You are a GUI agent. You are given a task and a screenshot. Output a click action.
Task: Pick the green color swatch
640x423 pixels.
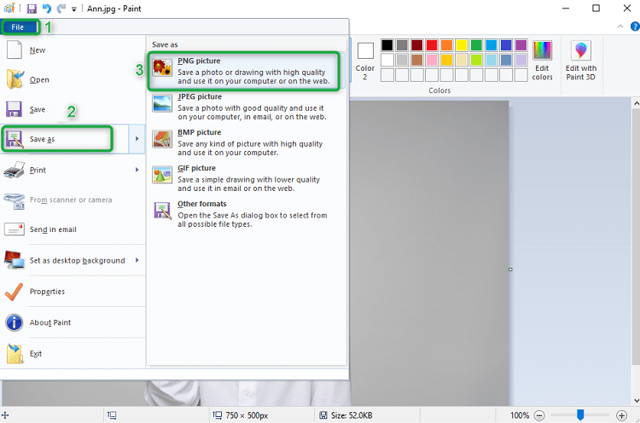click(x=476, y=45)
